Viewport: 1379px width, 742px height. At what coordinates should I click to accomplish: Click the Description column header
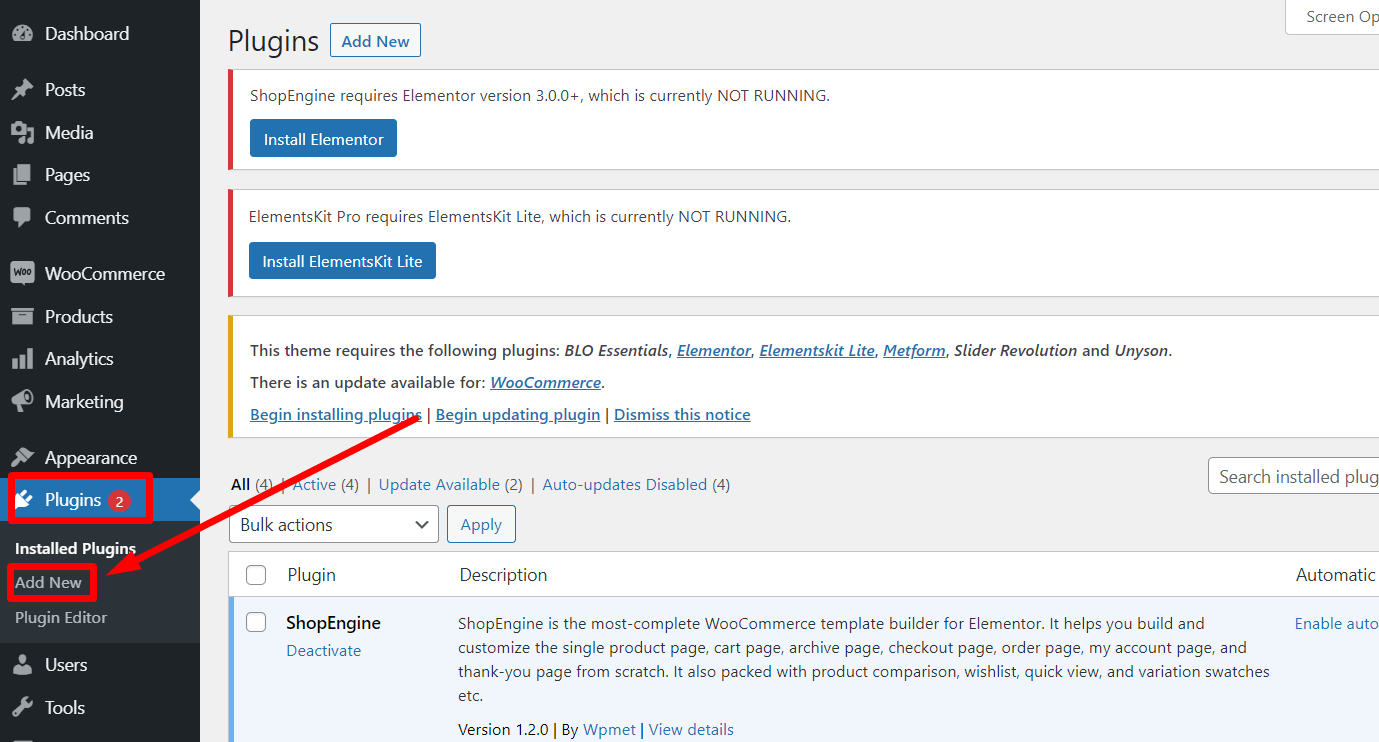click(503, 575)
